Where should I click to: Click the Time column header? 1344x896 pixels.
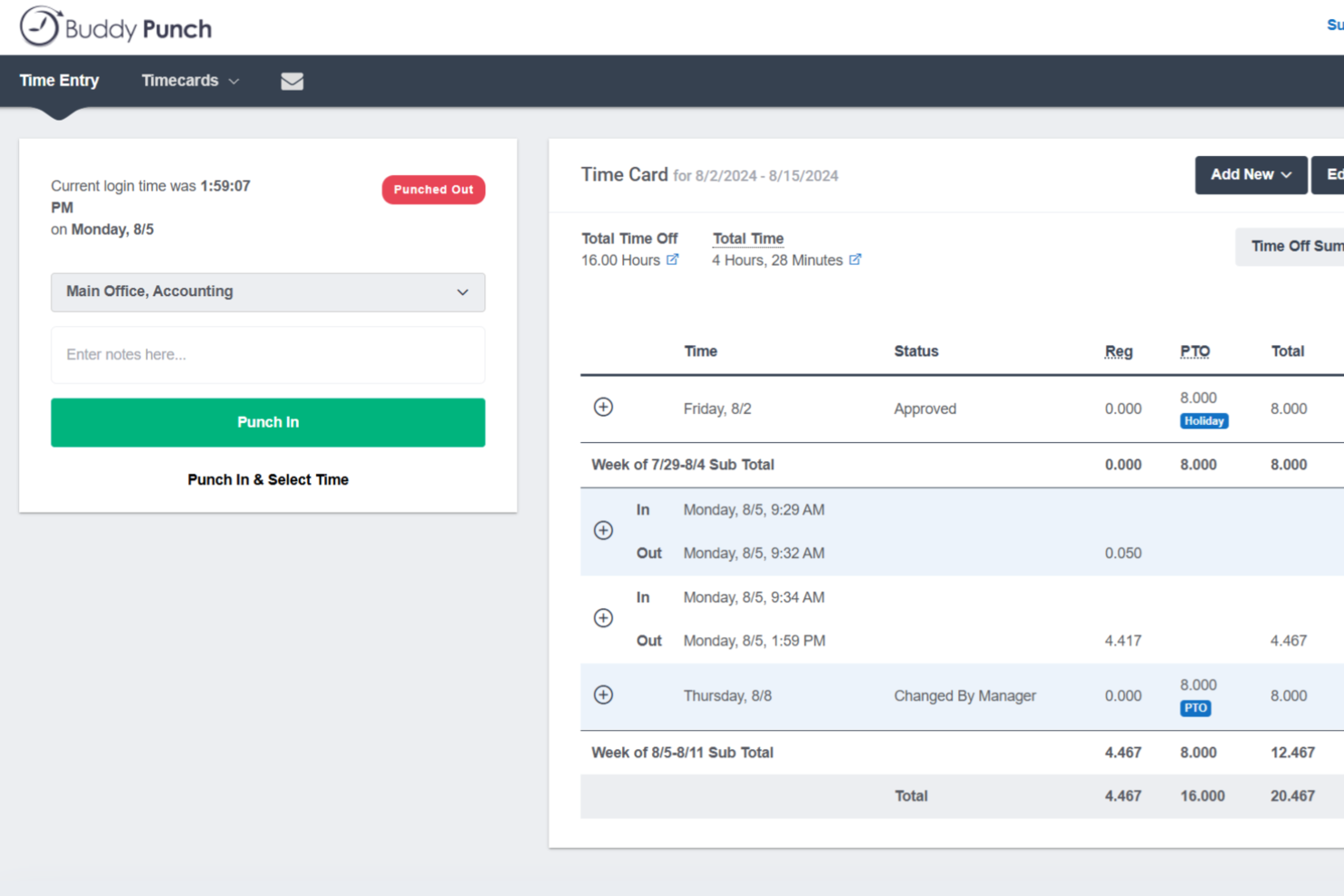[700, 351]
